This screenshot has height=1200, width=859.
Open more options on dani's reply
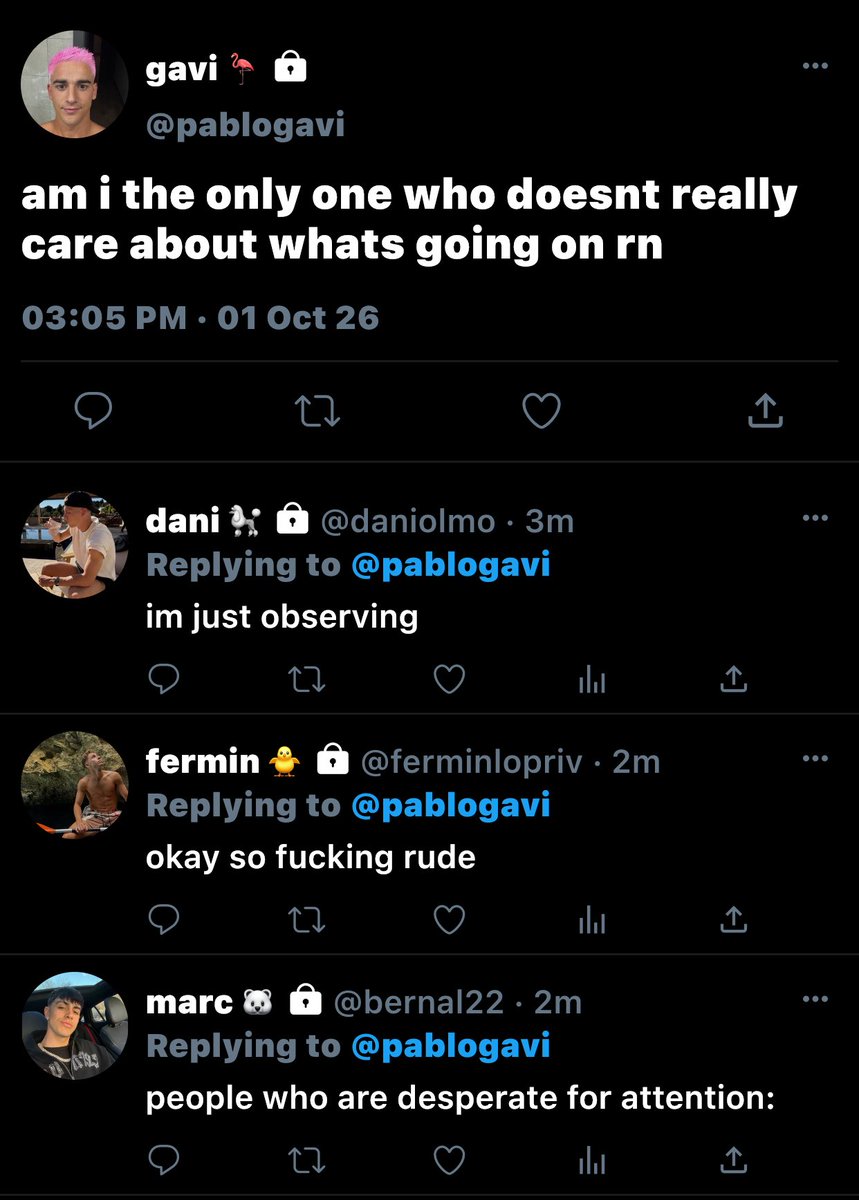(815, 518)
